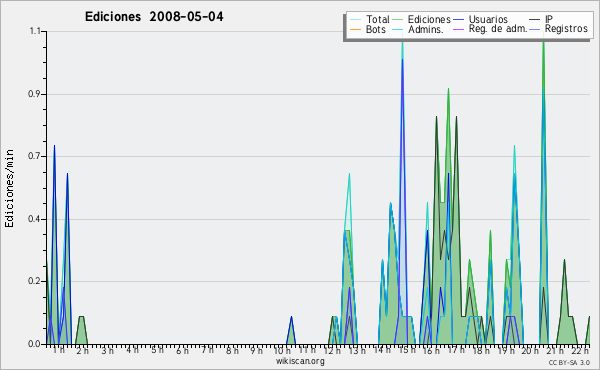Click the chart title 'Ediciones 2008-05-04'
This screenshot has height=370, width=600.
pos(154,17)
